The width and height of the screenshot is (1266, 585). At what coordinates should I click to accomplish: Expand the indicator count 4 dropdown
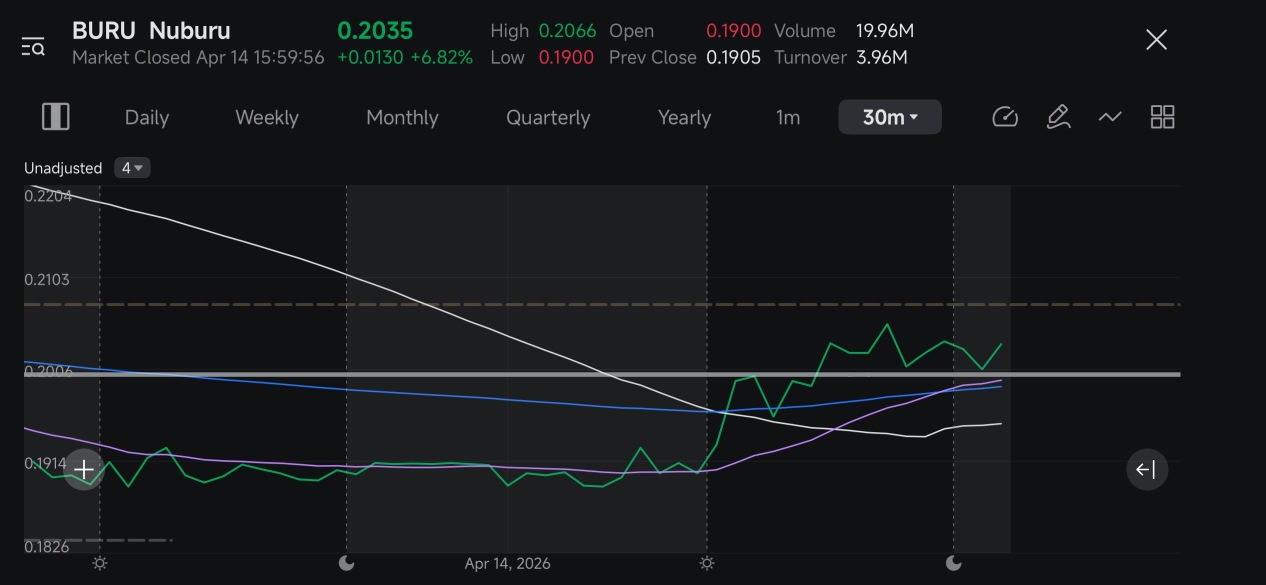click(x=132, y=168)
